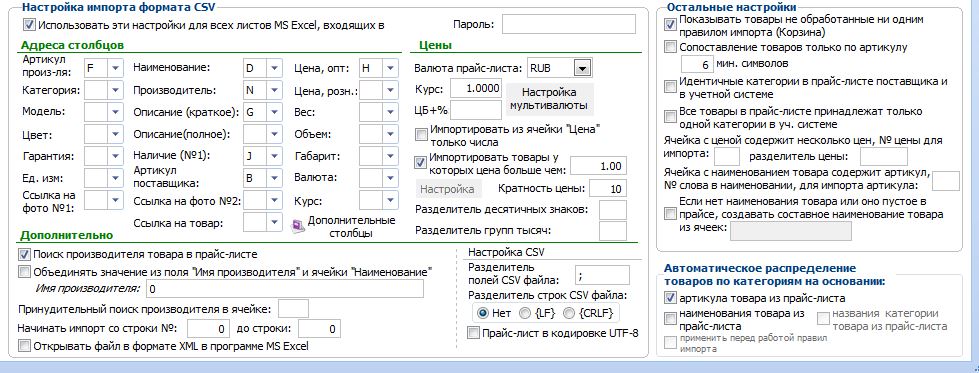
Task: Open the Дополнительные столбцы icon
Action: point(299,226)
